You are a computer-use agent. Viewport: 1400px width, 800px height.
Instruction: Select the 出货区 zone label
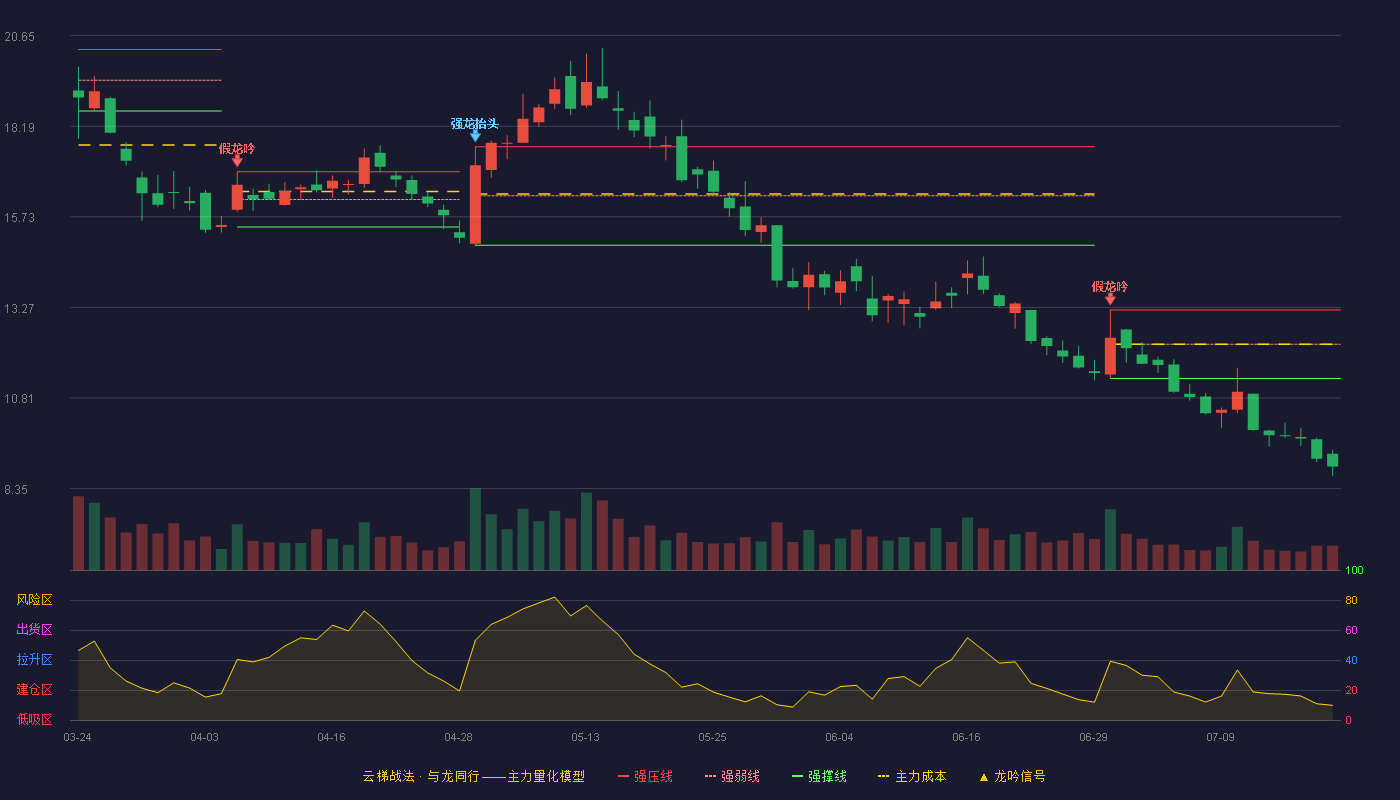coord(34,630)
